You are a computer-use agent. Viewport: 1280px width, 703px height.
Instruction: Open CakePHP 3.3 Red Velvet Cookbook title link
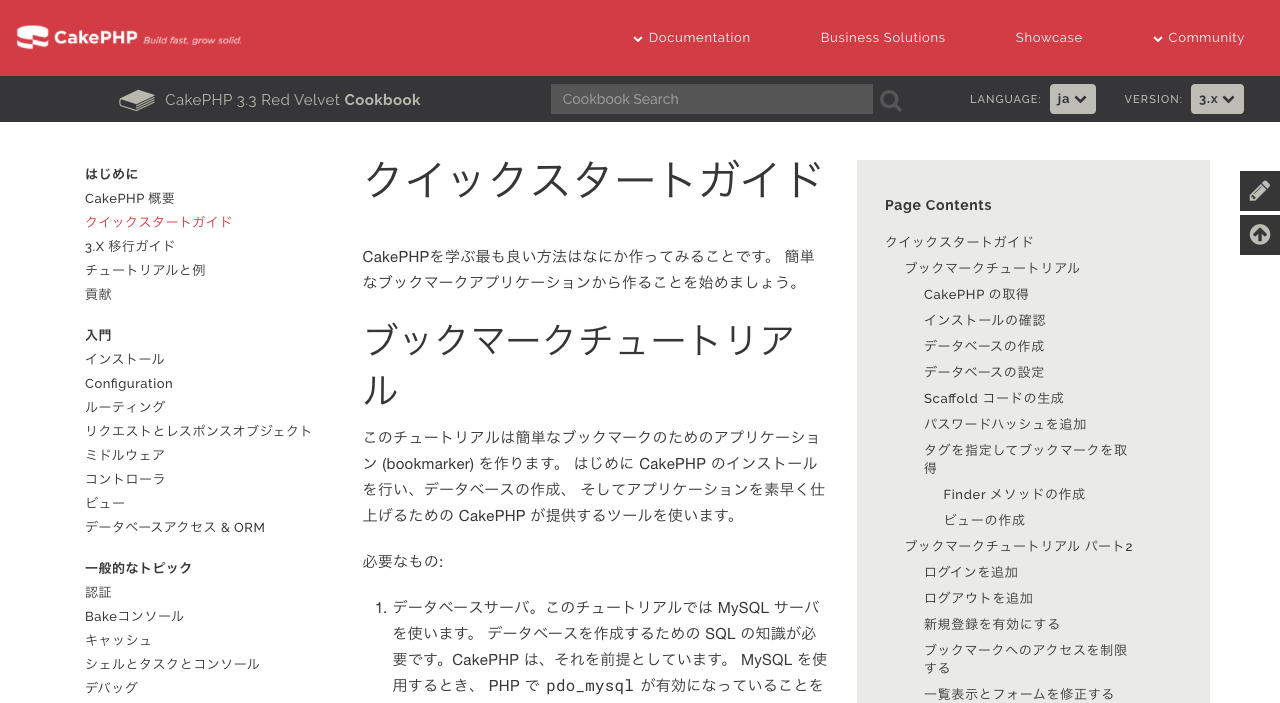click(x=293, y=100)
